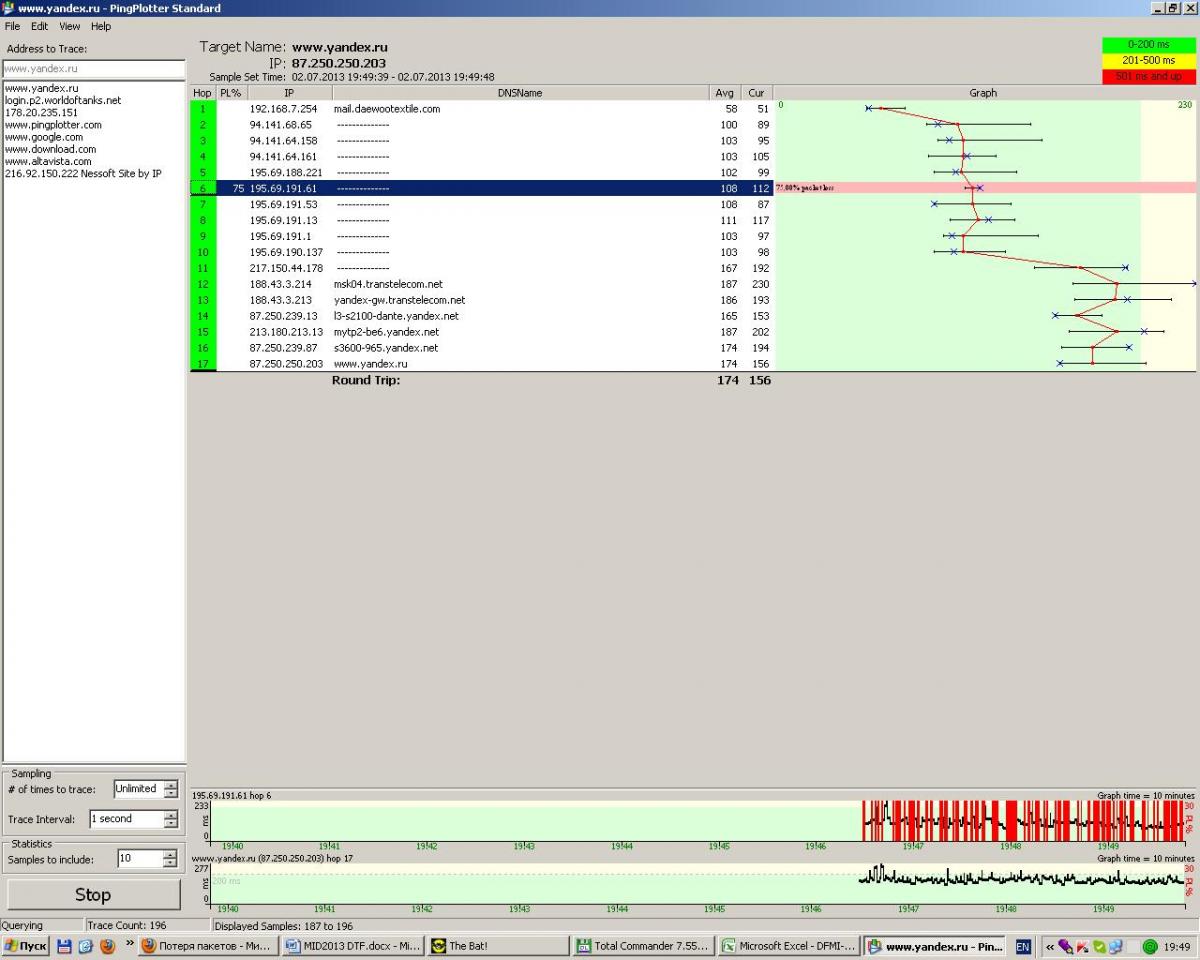Switch to Microsoft Excel taskbar button
The width and height of the screenshot is (1200, 960).
coord(788,946)
